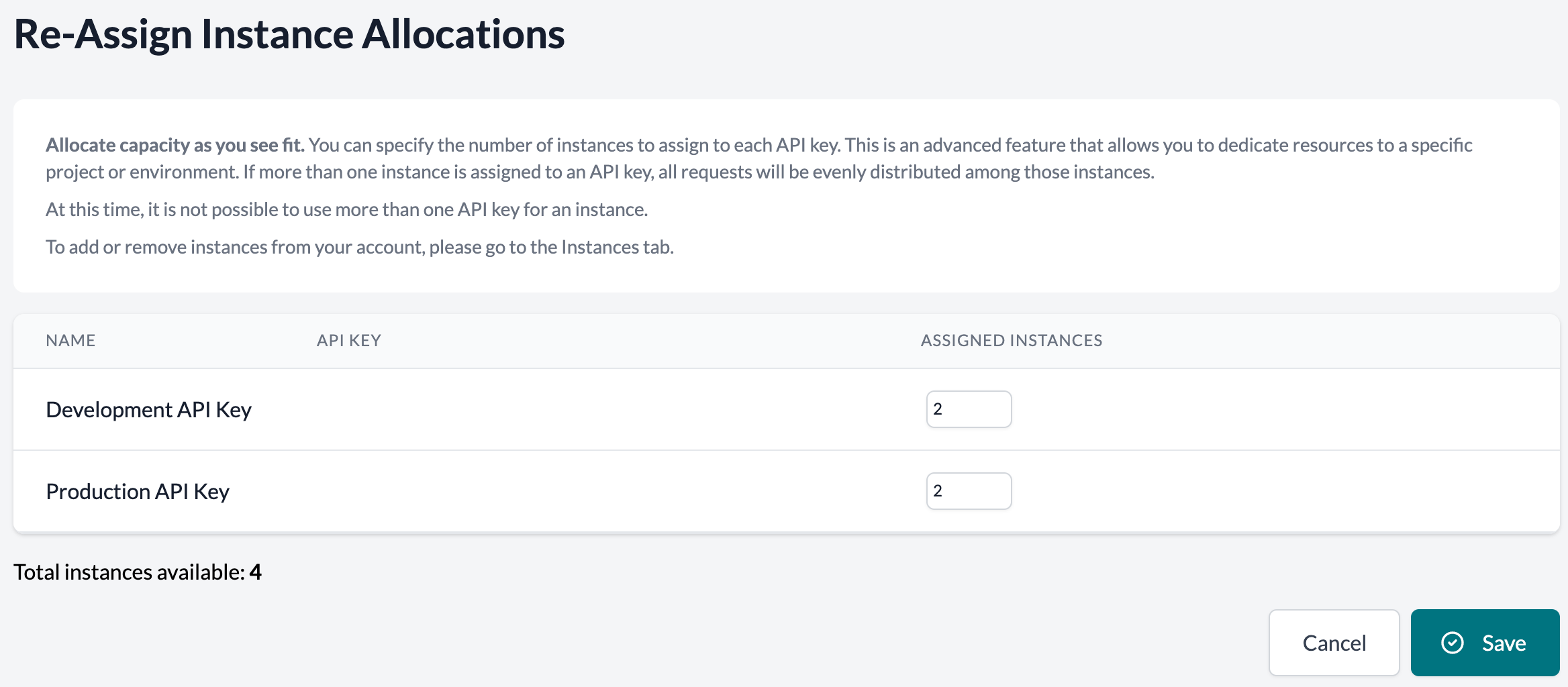The height and width of the screenshot is (687, 1568).
Task: Select the Production API Key instances field
Action: 969,491
